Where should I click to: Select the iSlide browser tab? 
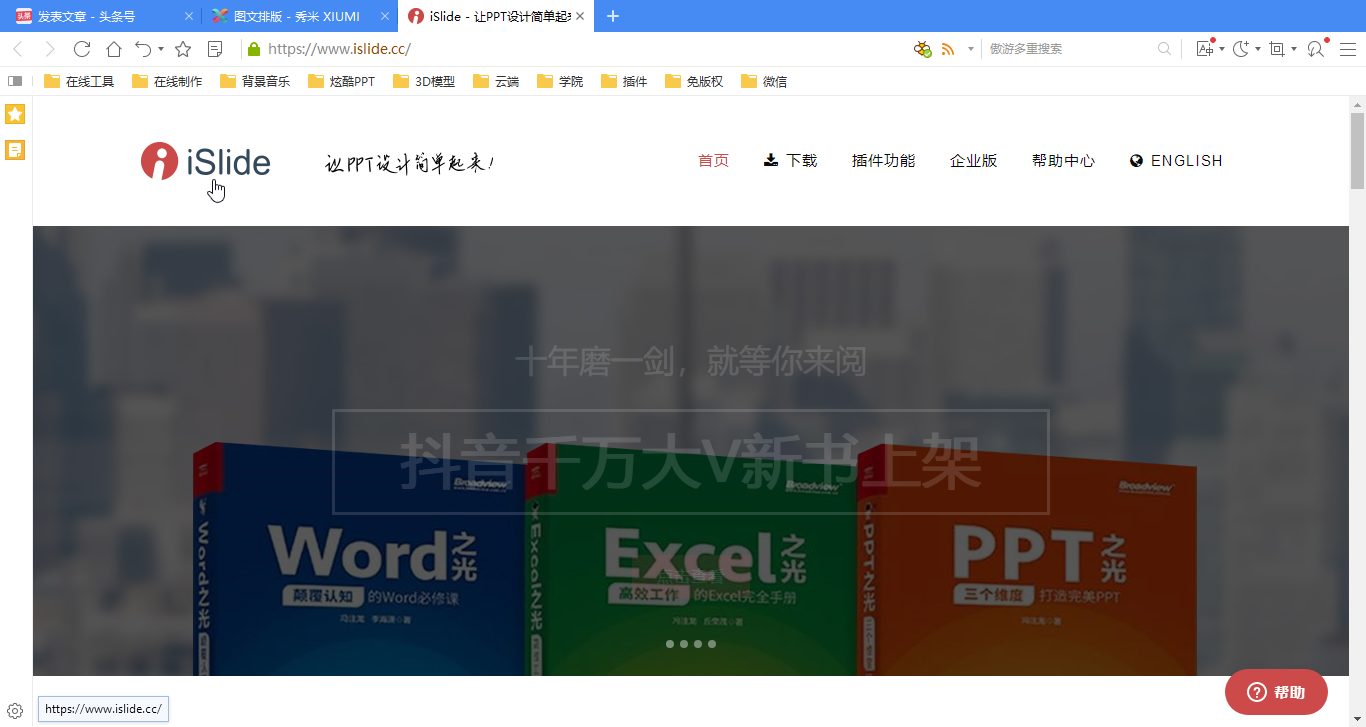tap(495, 16)
